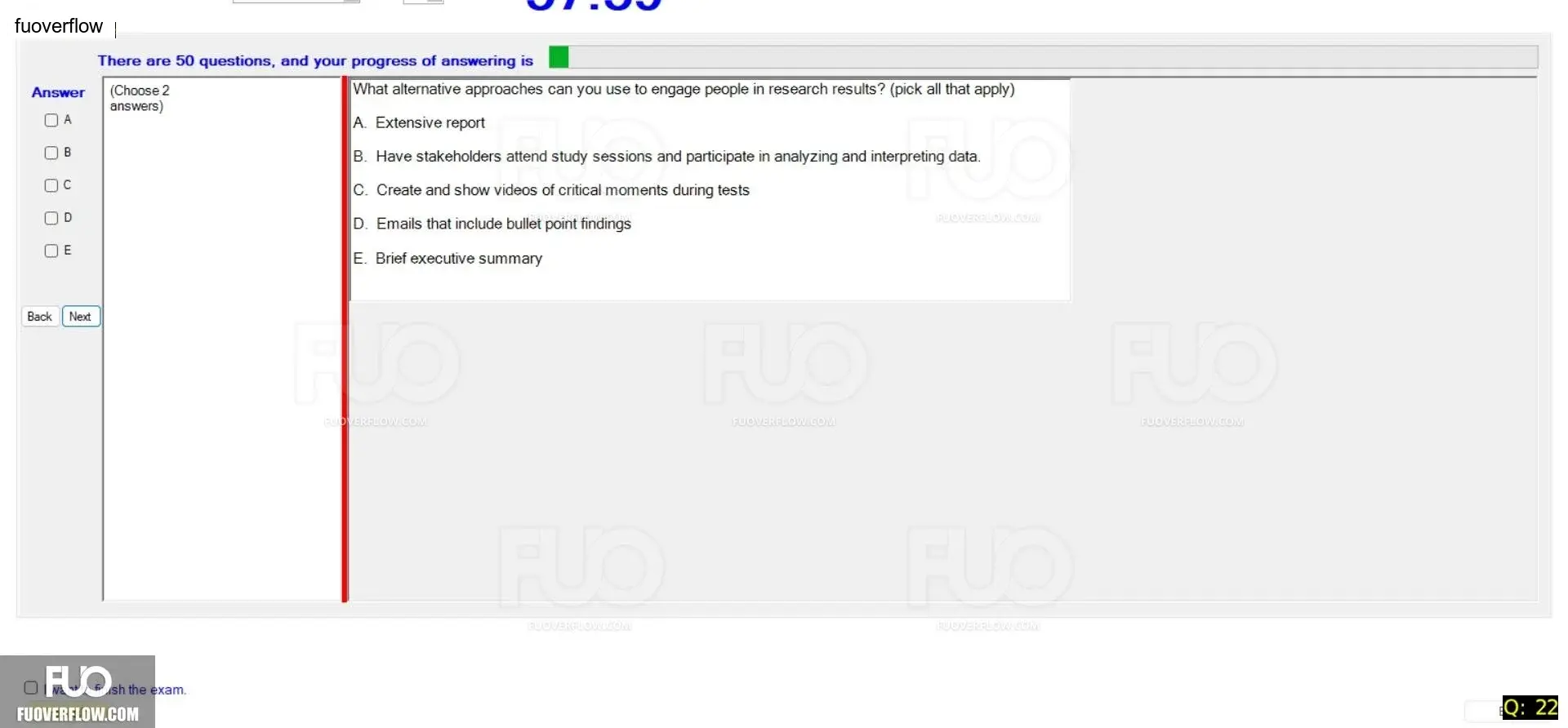Check answer checkbox B
The width and height of the screenshot is (1568, 728).
(51, 153)
